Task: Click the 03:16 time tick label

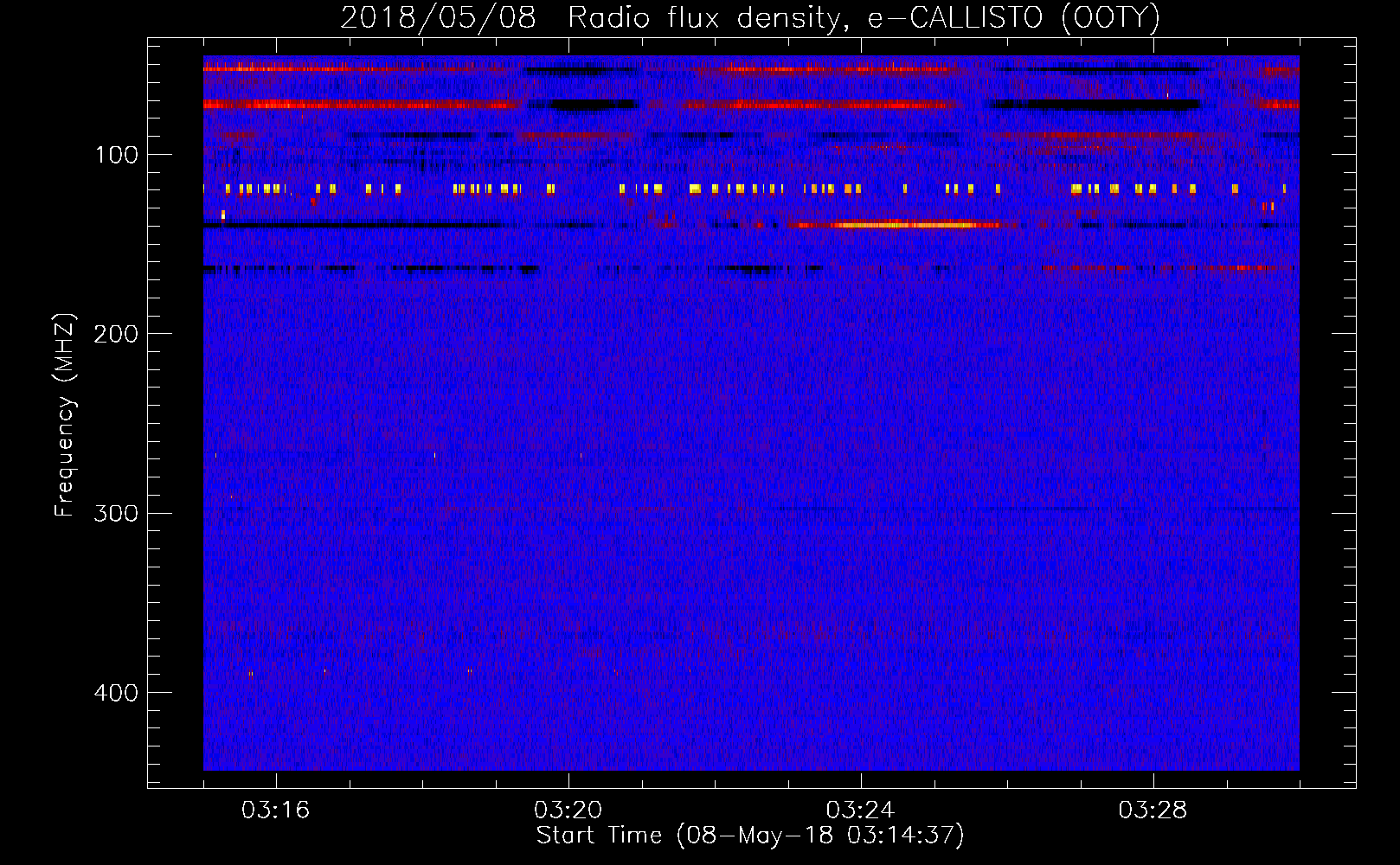Action: tap(275, 811)
